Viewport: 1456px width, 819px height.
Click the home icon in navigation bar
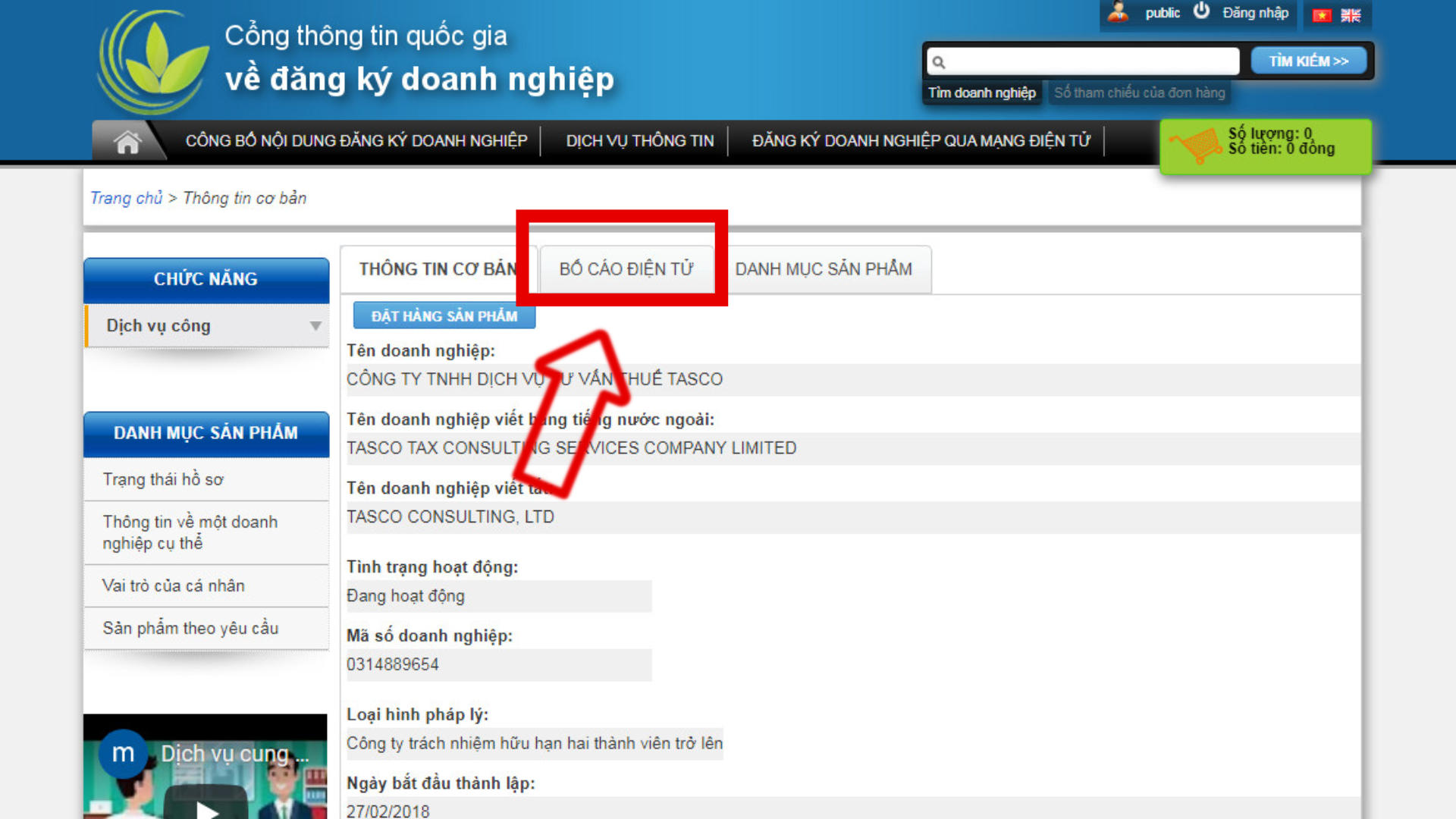(127, 142)
